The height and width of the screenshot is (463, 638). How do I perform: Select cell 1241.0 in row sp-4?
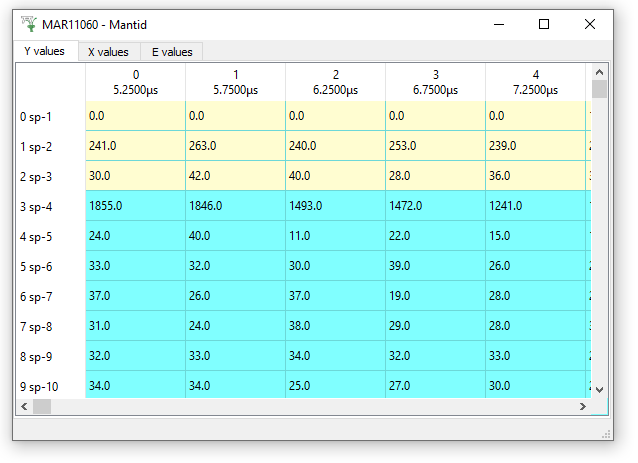535,206
